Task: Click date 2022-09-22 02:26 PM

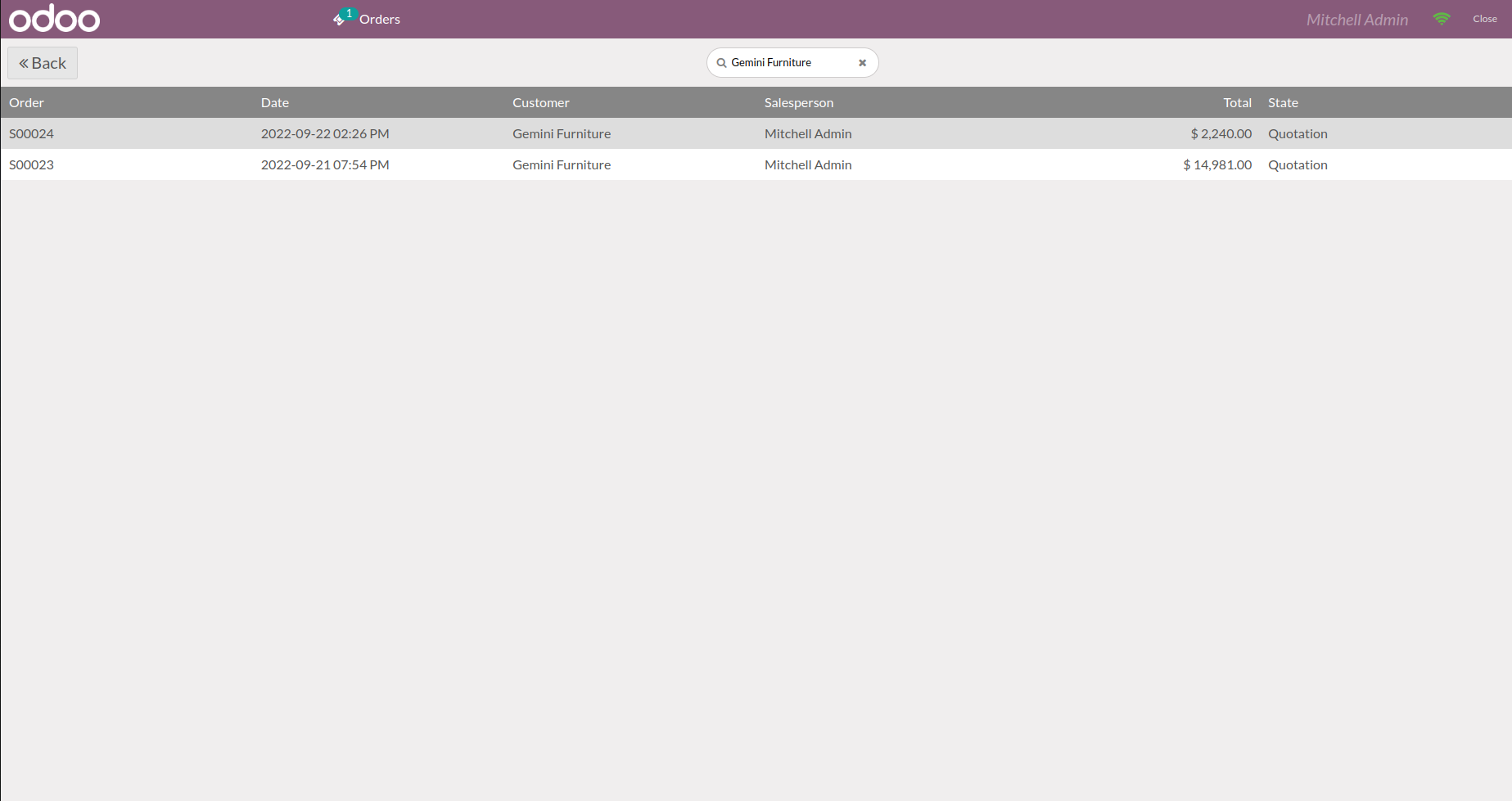Action: pyautogui.click(x=325, y=133)
